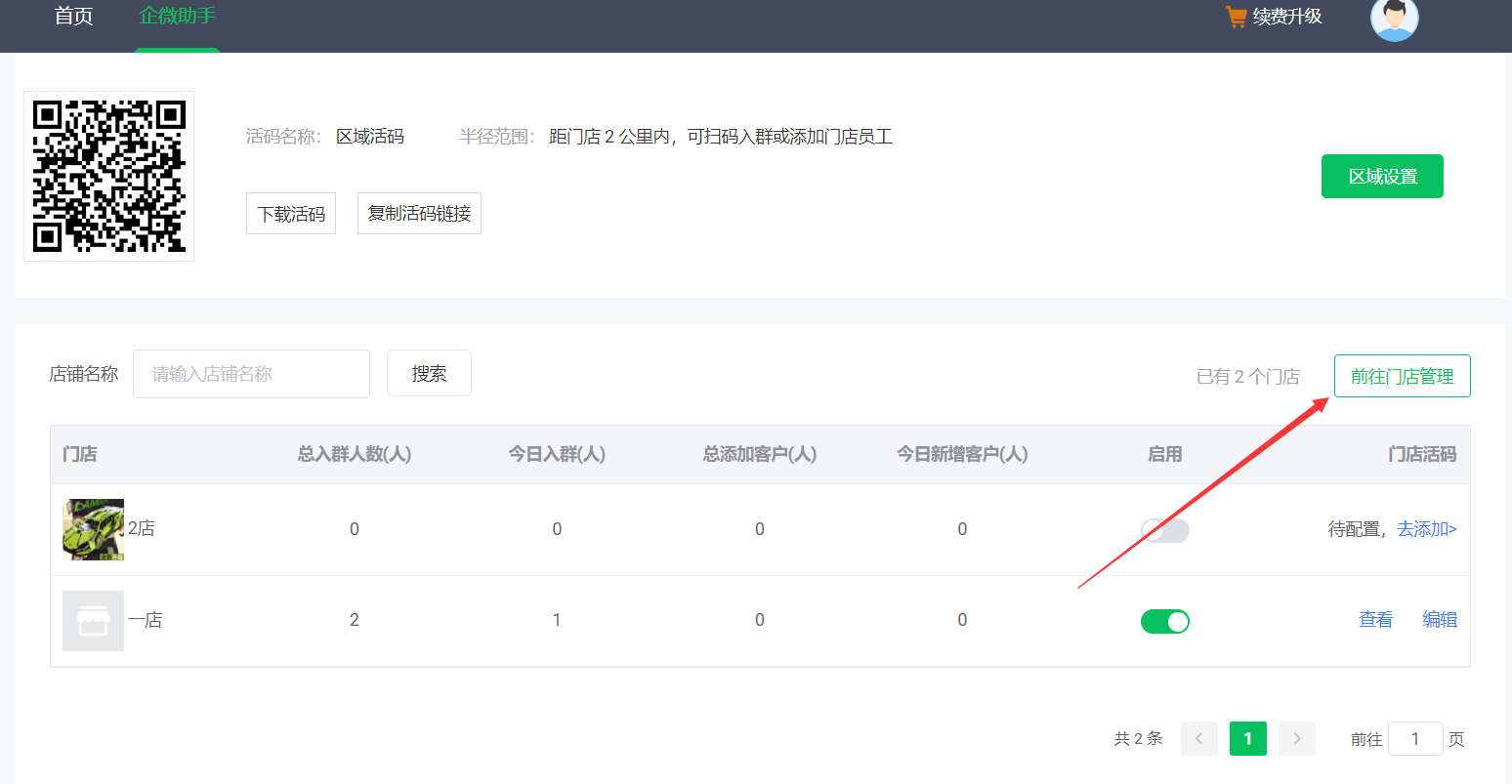This screenshot has height=784, width=1512.
Task: Click the 门店 column header
Action: pos(80,454)
